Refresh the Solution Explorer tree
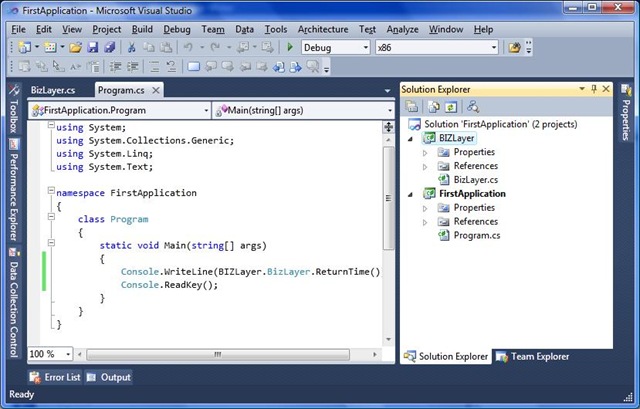 point(451,107)
